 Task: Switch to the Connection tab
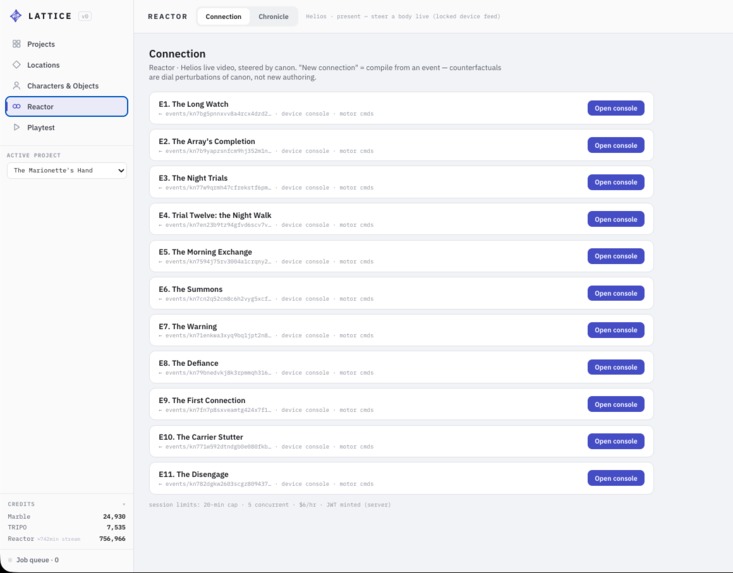tap(223, 16)
